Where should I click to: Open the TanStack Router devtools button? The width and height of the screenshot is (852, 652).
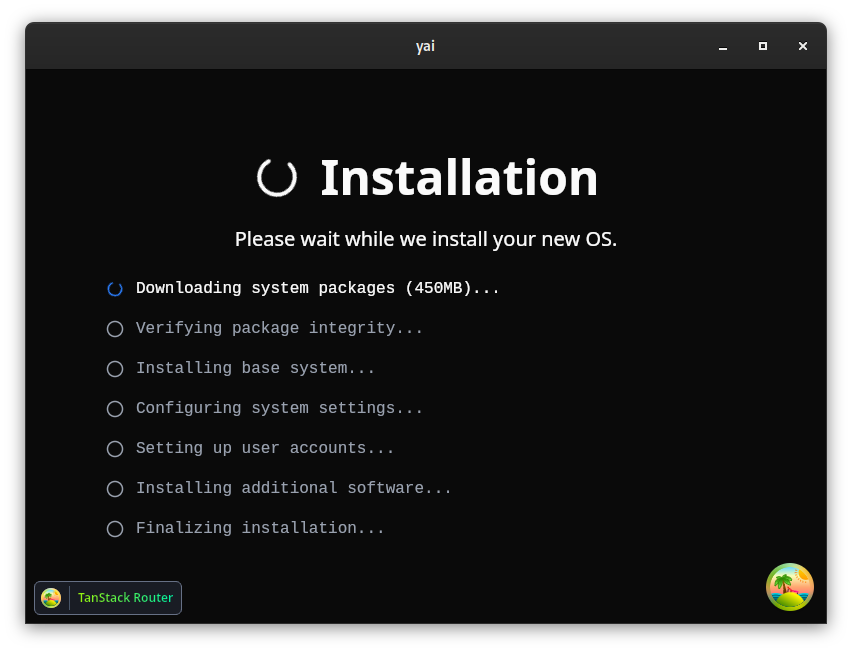(x=125, y=598)
